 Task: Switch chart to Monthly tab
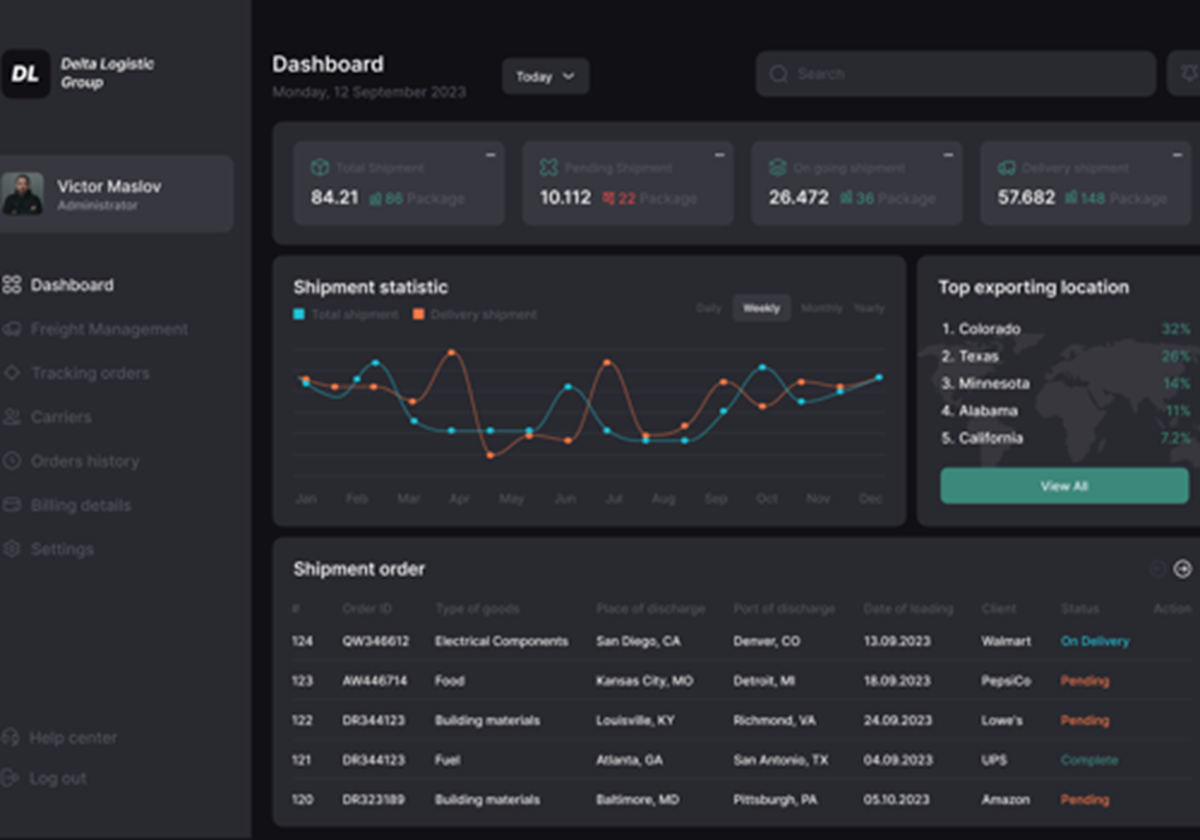(x=821, y=308)
